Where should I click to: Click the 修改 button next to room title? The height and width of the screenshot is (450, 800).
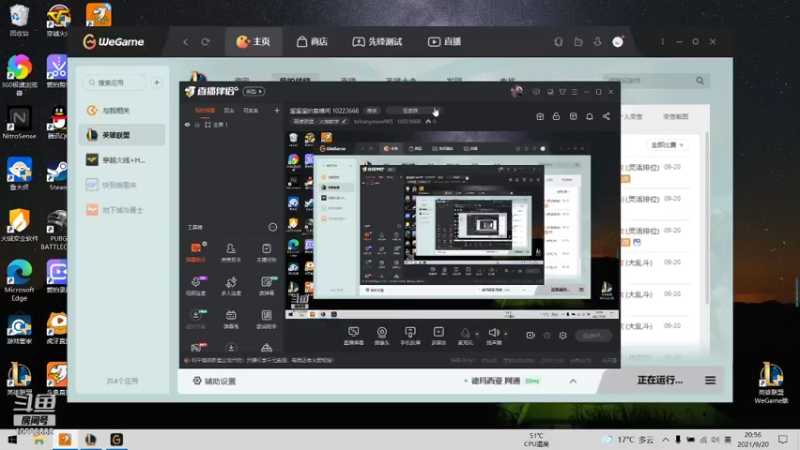pos(372,110)
